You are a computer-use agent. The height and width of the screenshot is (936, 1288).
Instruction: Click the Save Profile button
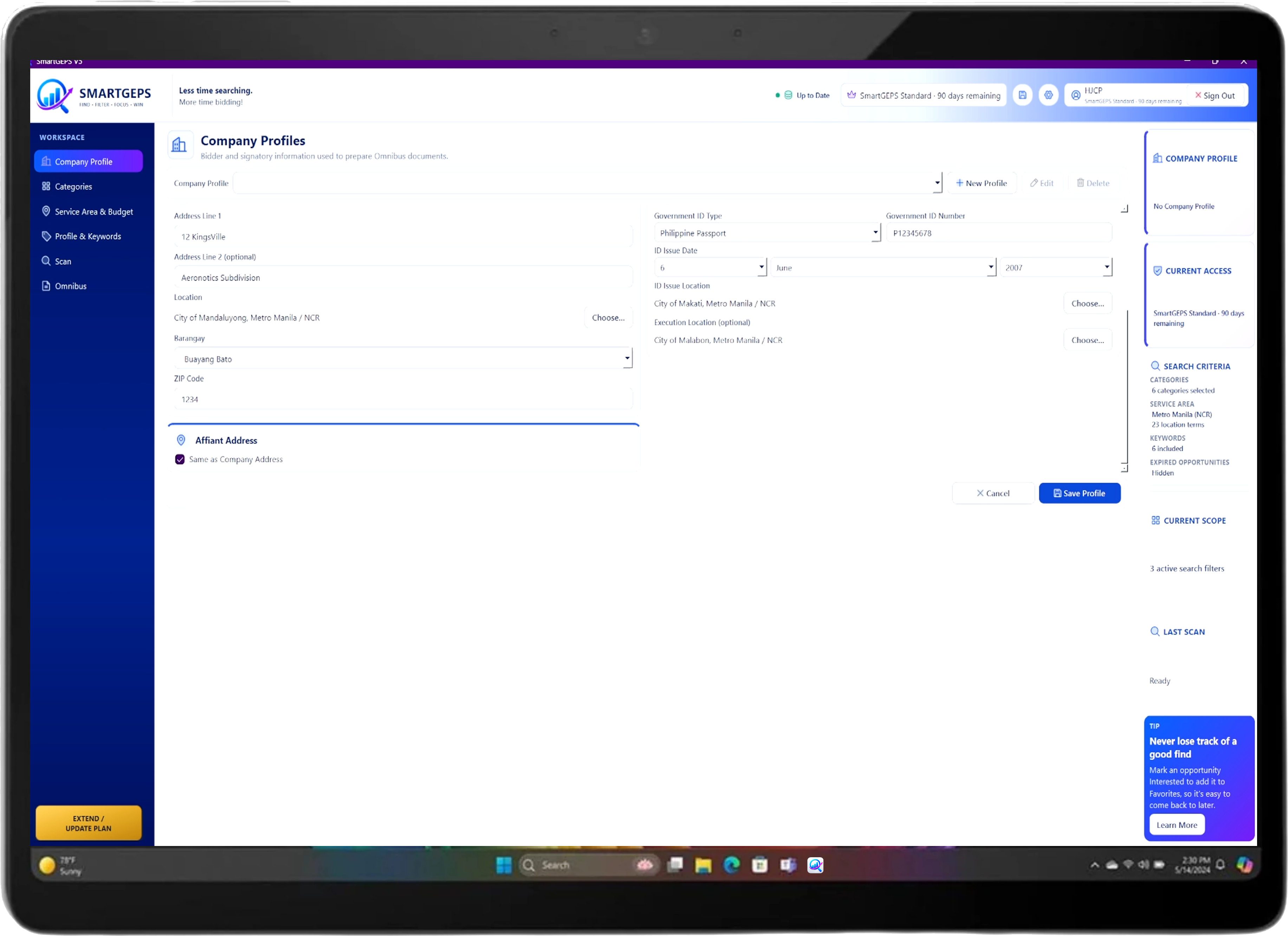pos(1079,493)
